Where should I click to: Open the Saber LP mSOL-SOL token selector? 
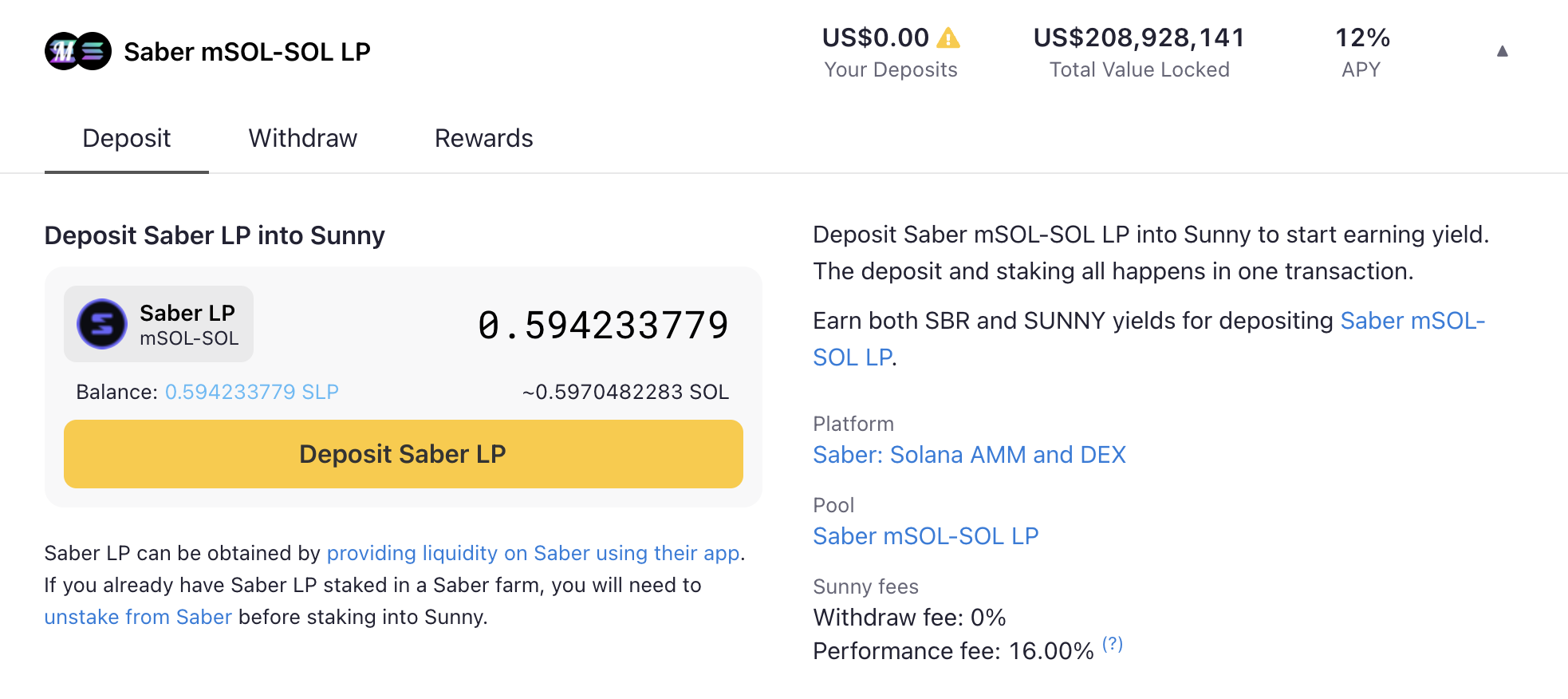point(159,324)
